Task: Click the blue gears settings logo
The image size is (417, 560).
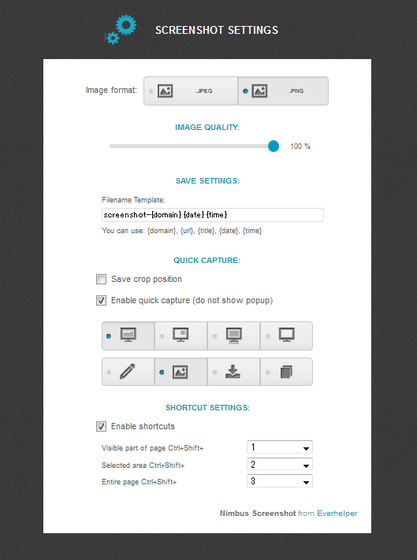Action: [121, 29]
